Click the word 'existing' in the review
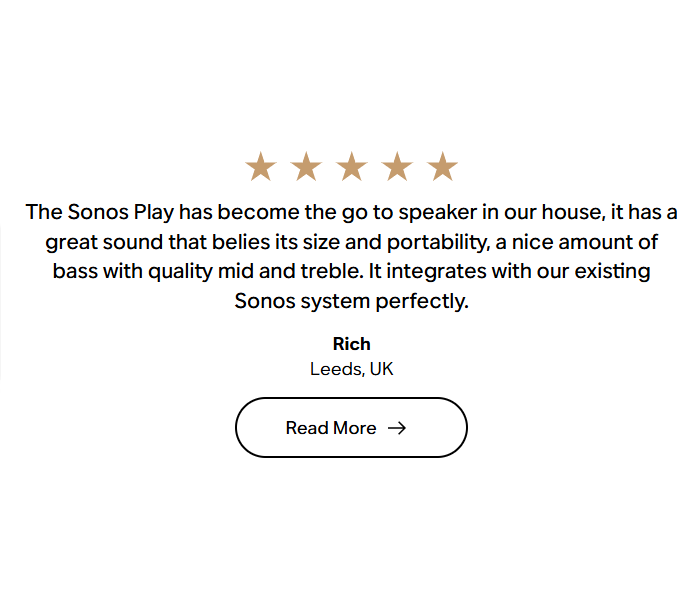 pos(612,272)
